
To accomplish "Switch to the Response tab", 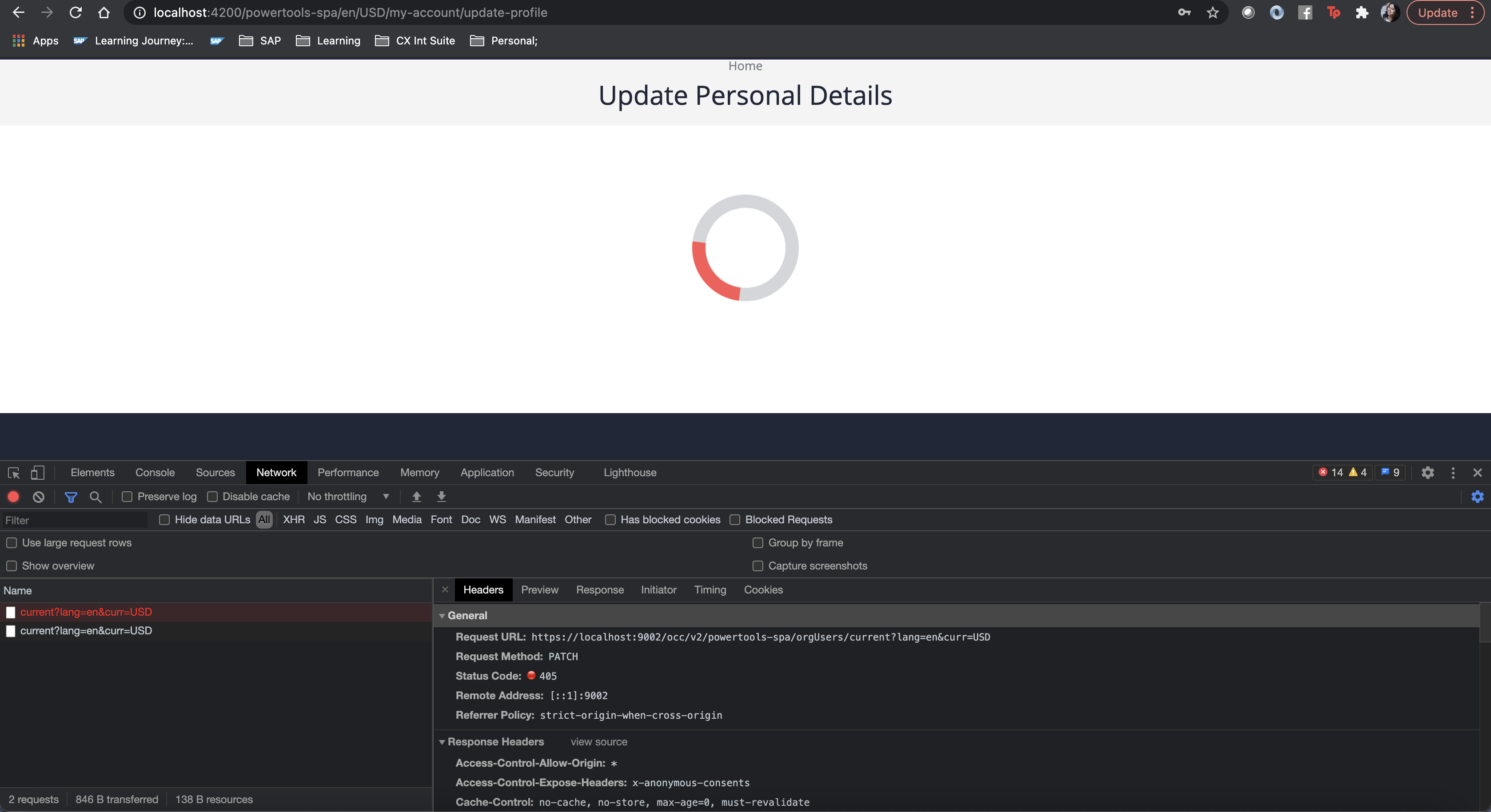I will [600, 590].
